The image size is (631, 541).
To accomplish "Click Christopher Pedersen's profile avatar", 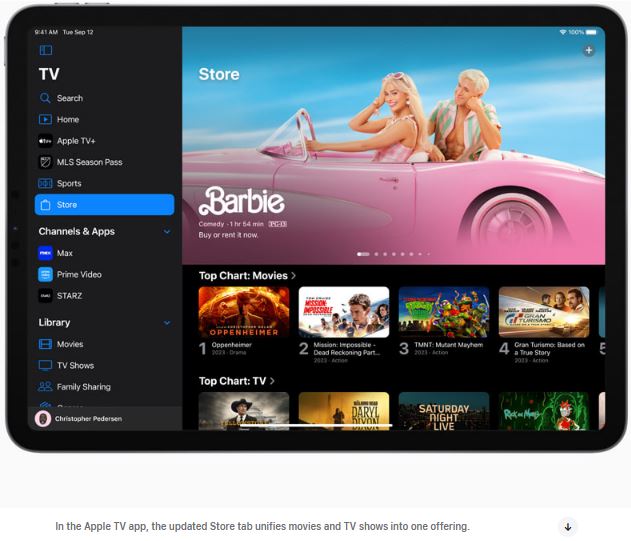I will [x=43, y=419].
